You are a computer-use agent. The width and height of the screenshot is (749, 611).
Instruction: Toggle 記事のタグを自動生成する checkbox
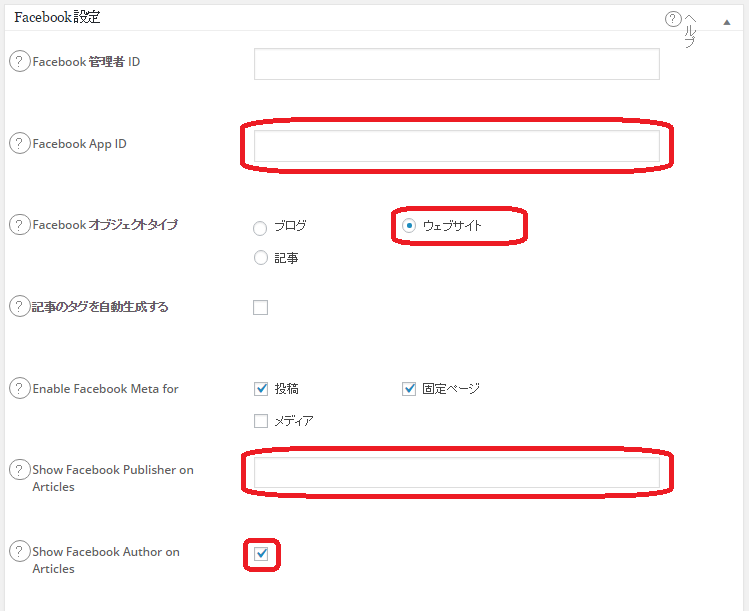coord(260,307)
